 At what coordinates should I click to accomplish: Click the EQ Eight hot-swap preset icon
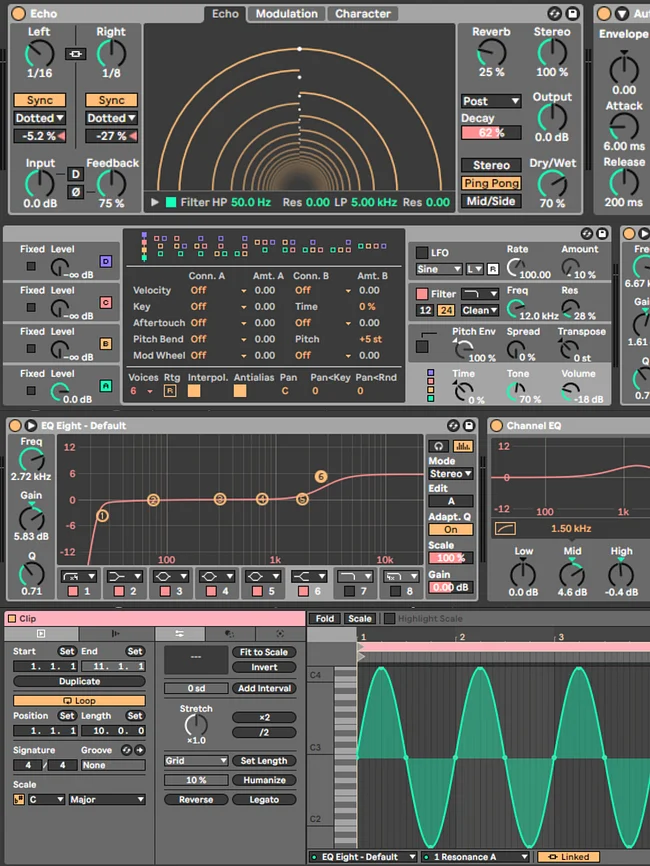click(x=453, y=425)
